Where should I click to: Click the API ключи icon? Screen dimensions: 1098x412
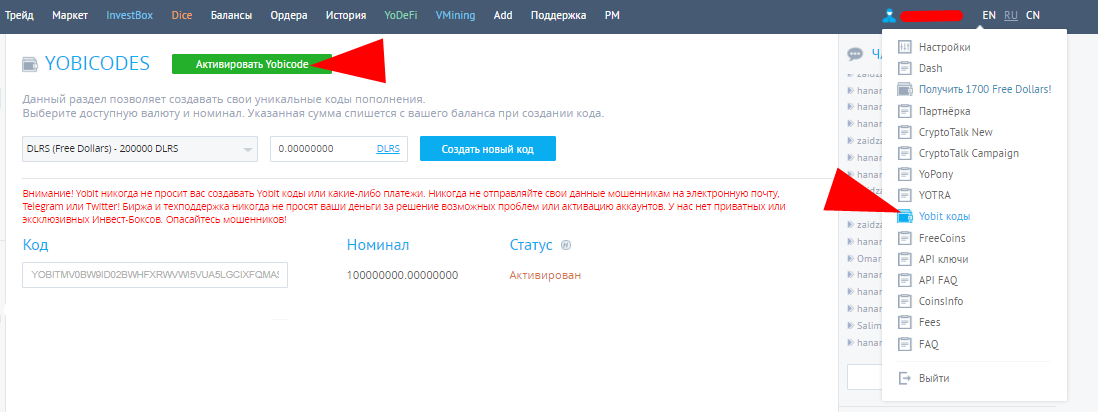click(x=905, y=259)
